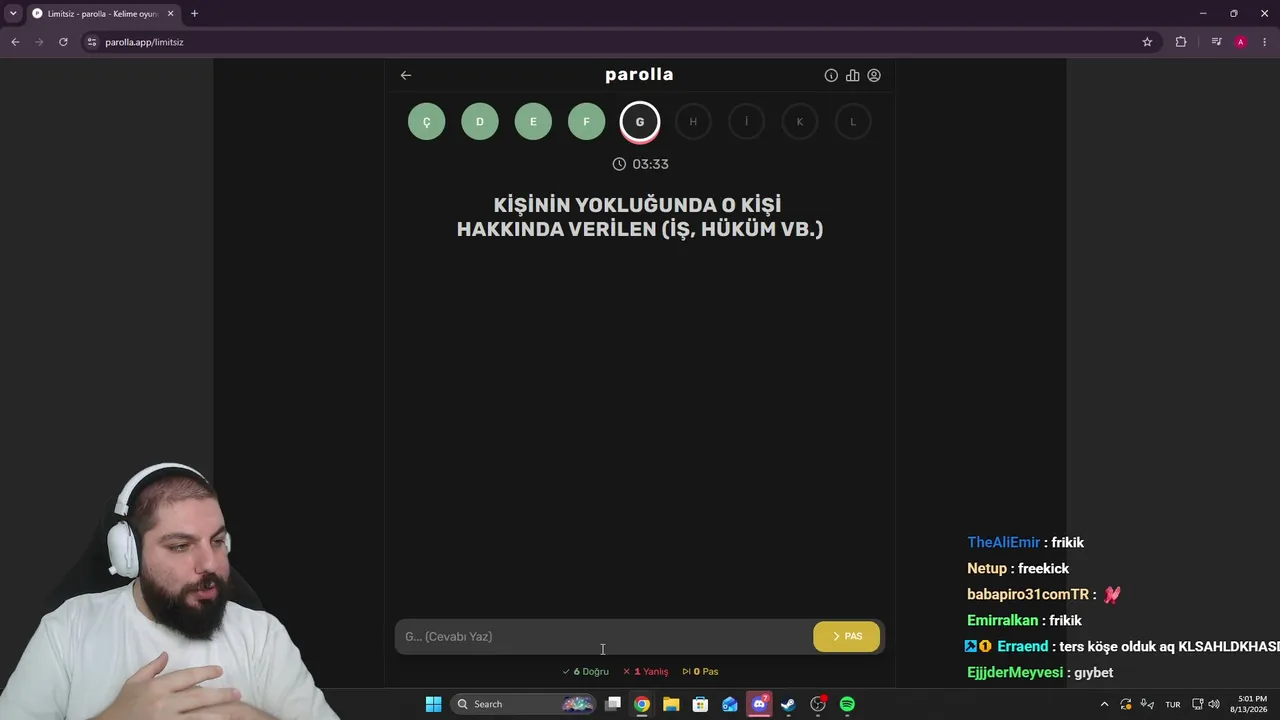Show hidden system tray icons
Image resolution: width=1280 pixels, height=720 pixels.
(1104, 704)
